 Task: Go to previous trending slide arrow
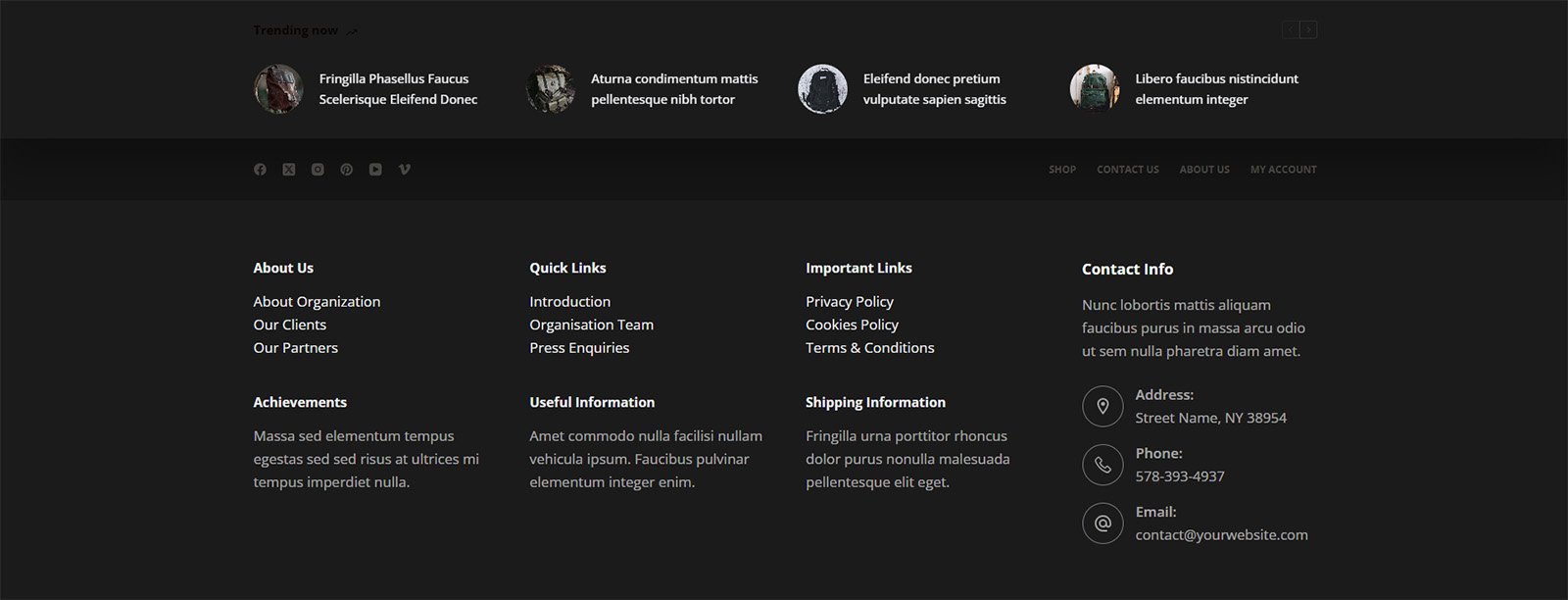coord(1290,30)
